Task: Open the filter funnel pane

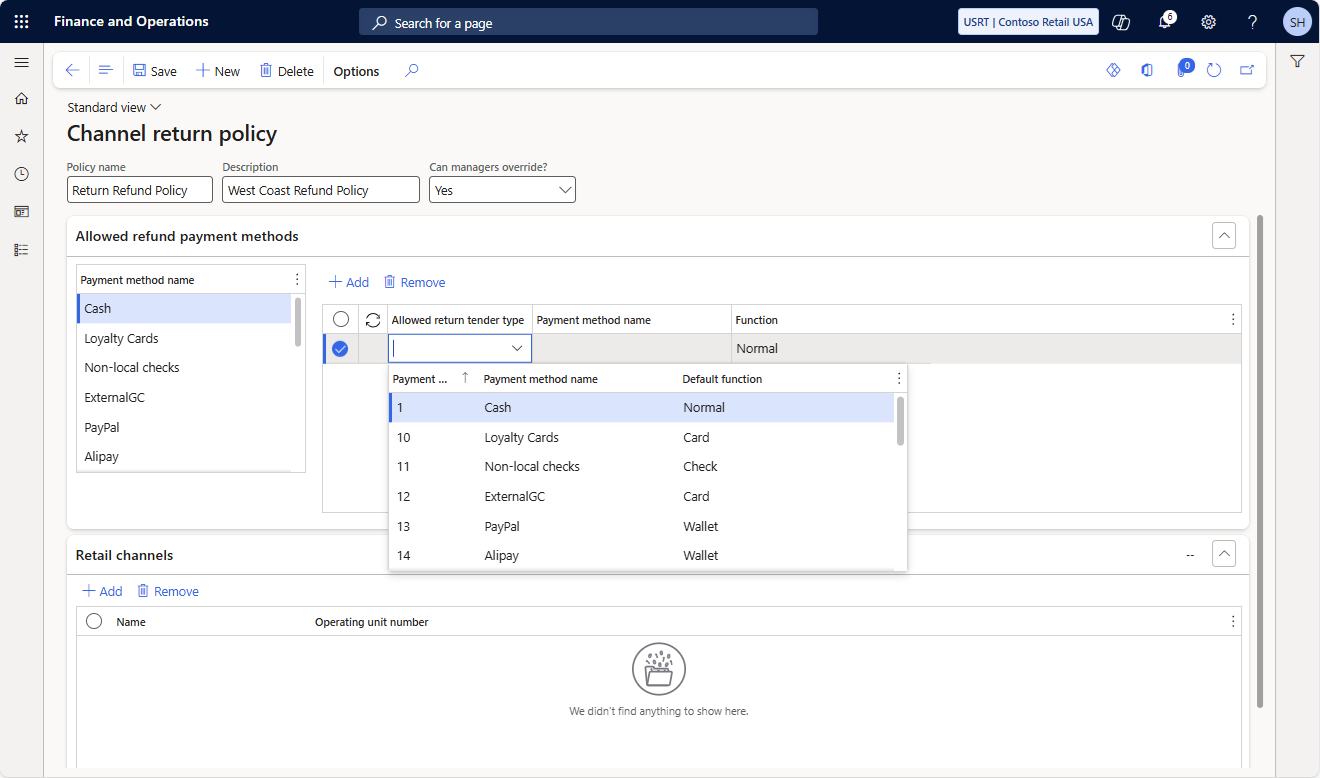Action: 1297,61
